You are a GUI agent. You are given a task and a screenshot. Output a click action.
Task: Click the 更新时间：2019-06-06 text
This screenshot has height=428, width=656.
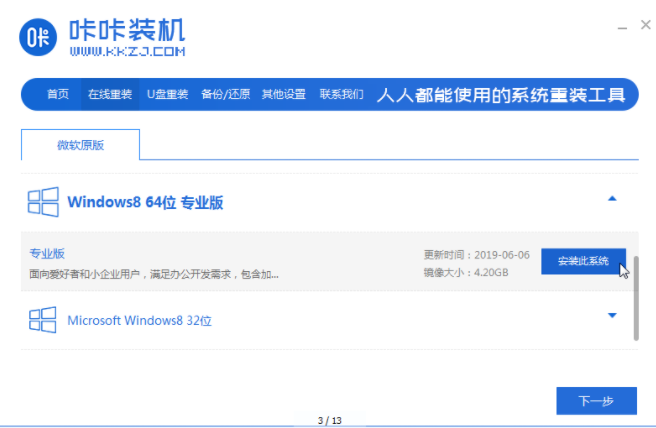click(477, 255)
